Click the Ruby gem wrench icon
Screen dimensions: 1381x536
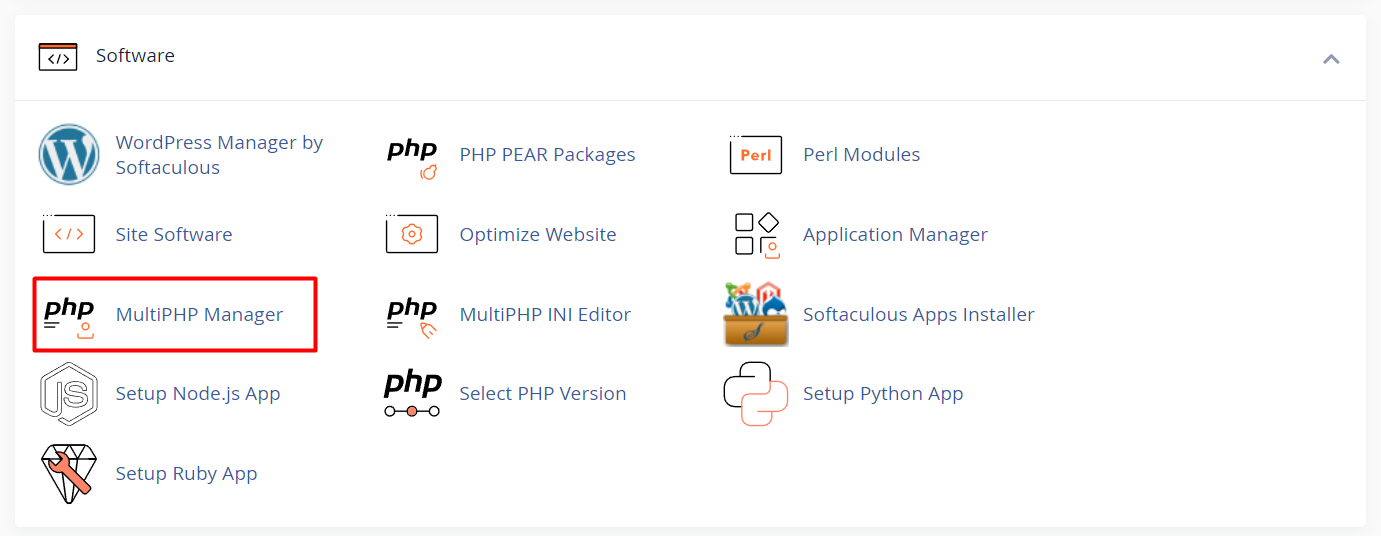pos(69,474)
